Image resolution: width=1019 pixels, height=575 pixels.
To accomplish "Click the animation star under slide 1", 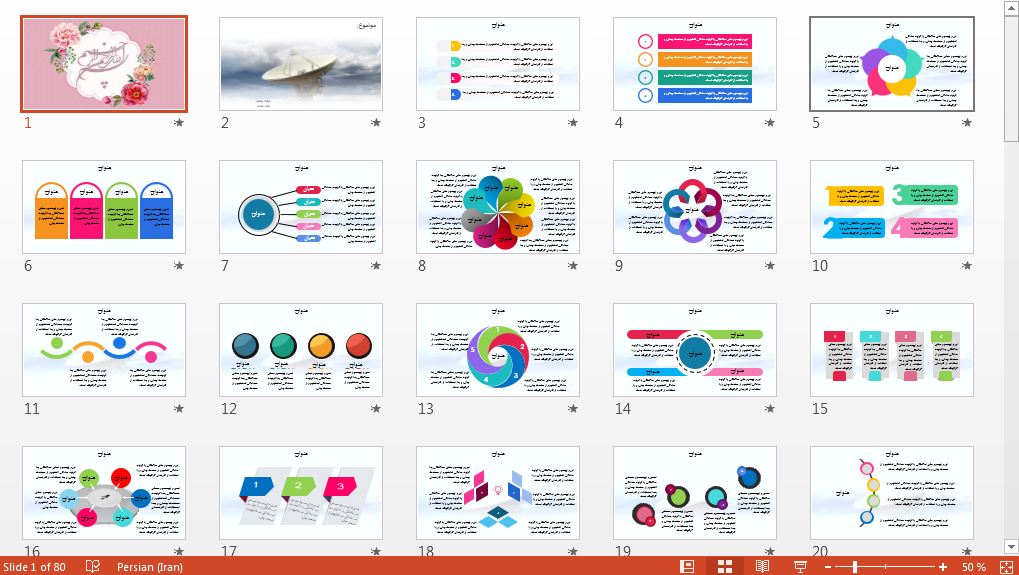I will [179, 123].
